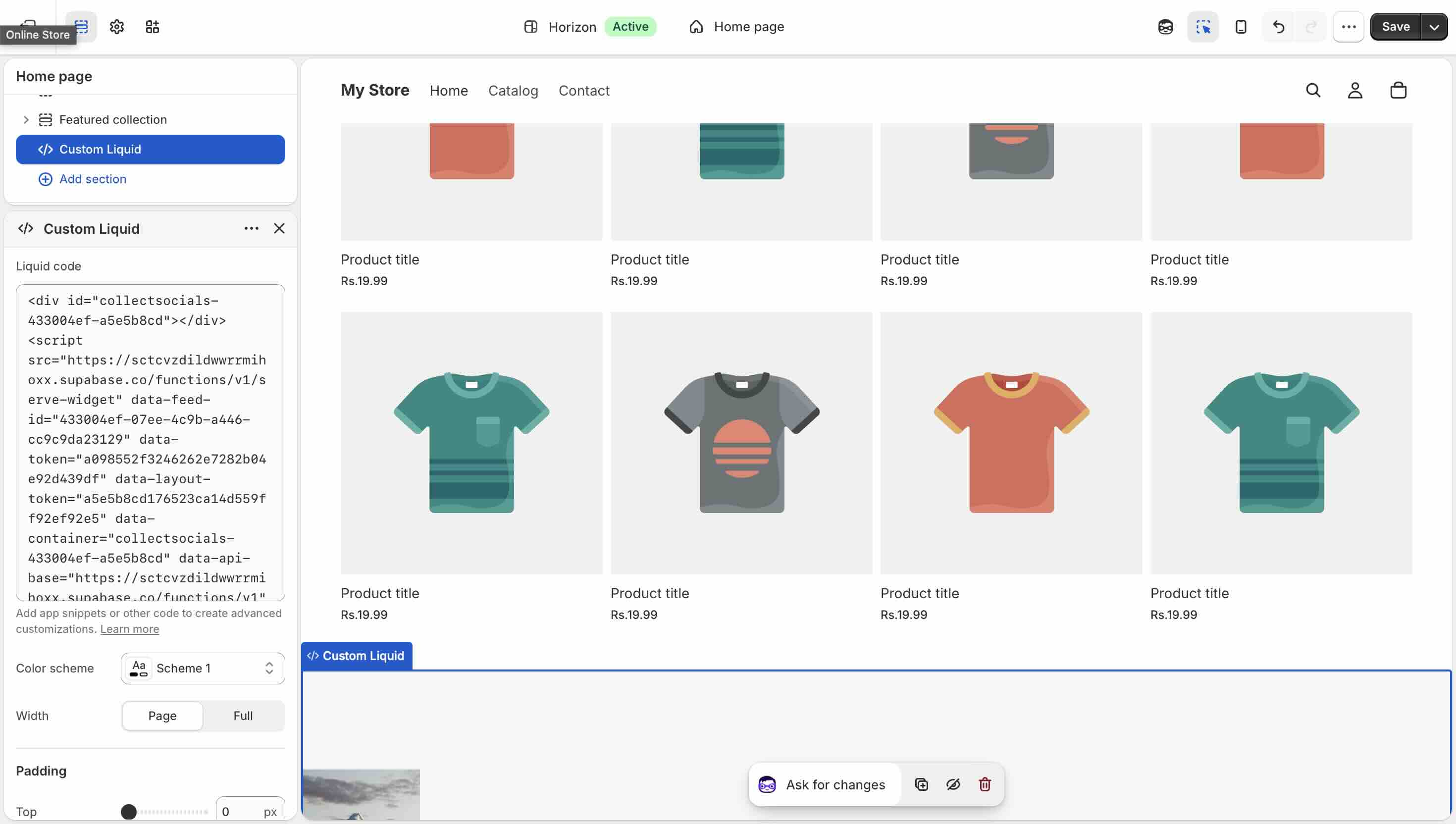Undo the last change

click(x=1278, y=27)
